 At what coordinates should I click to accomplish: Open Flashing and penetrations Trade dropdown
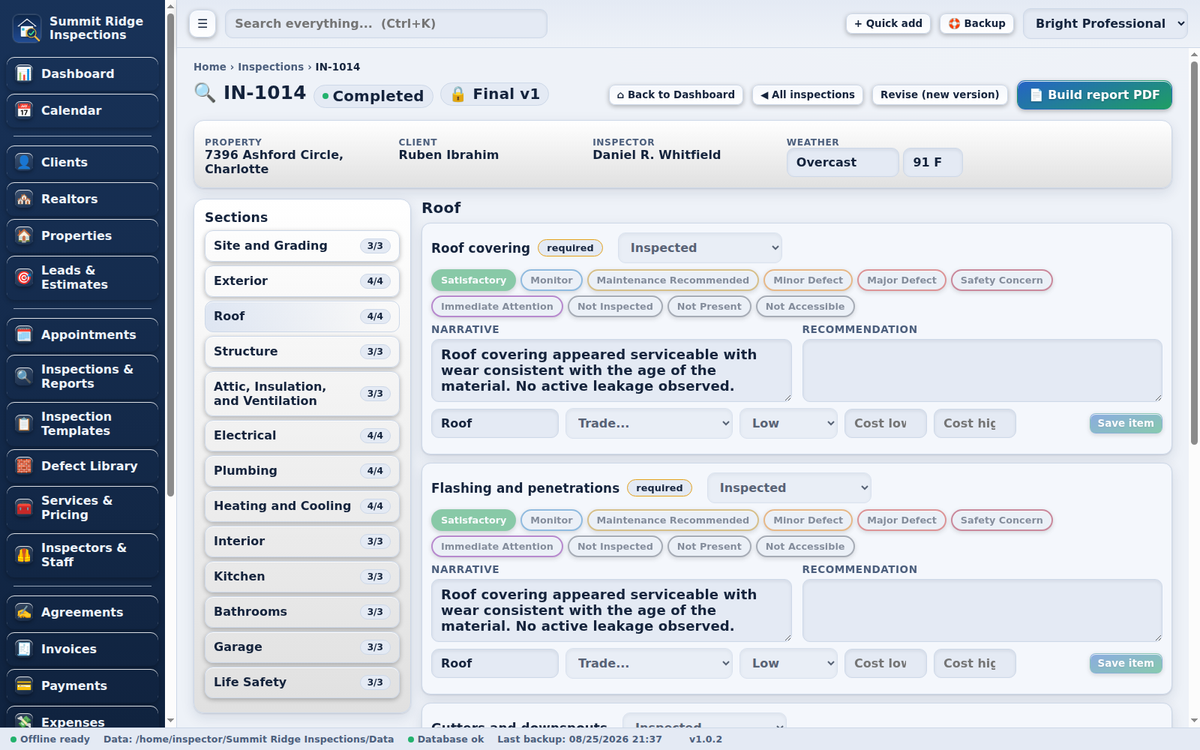(650, 663)
